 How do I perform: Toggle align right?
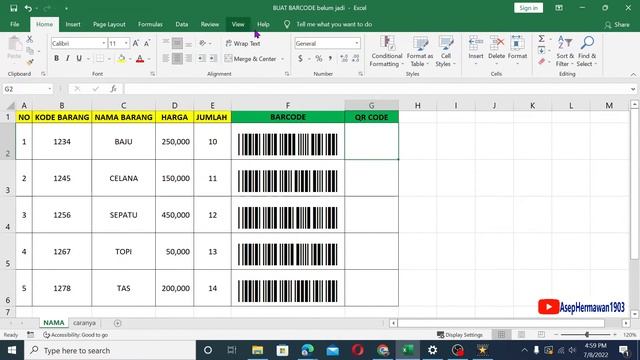tap(189, 59)
